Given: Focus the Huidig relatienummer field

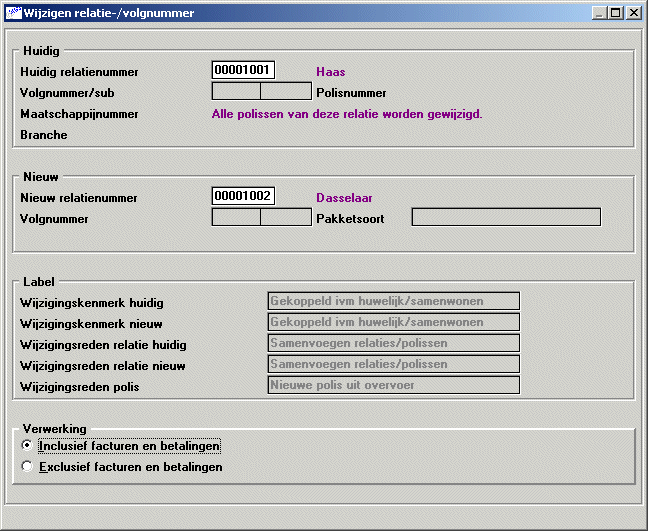Looking at the screenshot, I should (243, 71).
